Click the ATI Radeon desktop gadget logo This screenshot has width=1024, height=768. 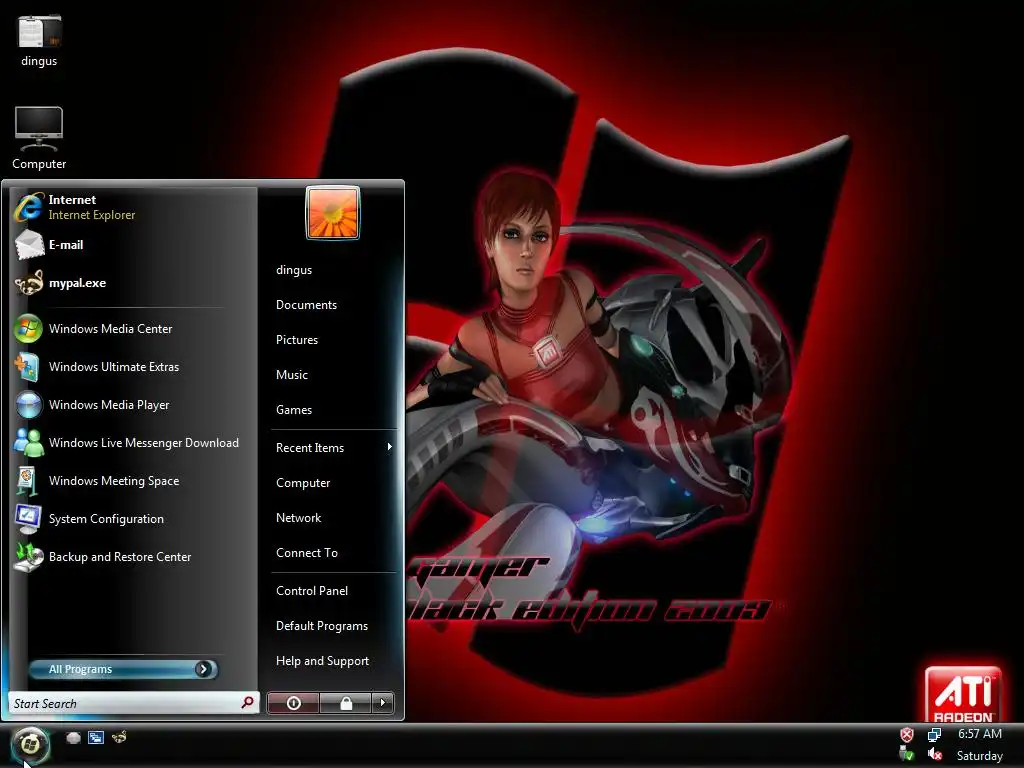coord(963,694)
